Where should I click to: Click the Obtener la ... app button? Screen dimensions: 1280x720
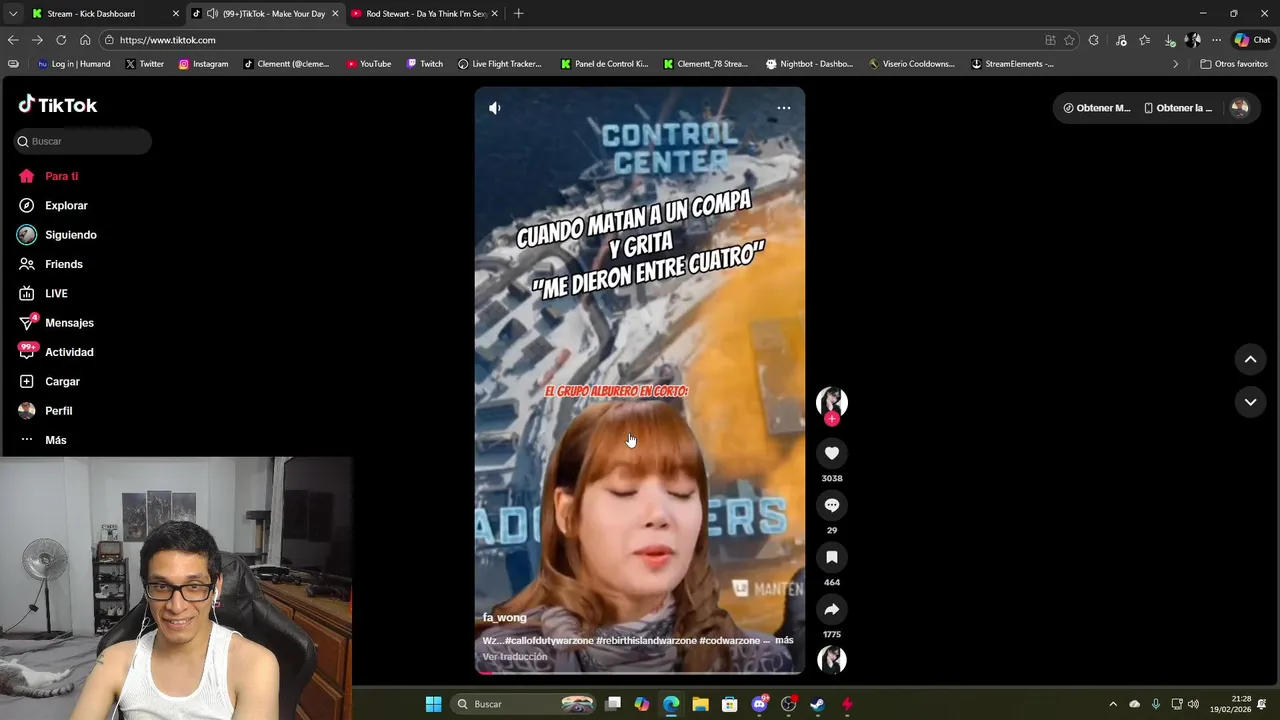tap(1178, 108)
